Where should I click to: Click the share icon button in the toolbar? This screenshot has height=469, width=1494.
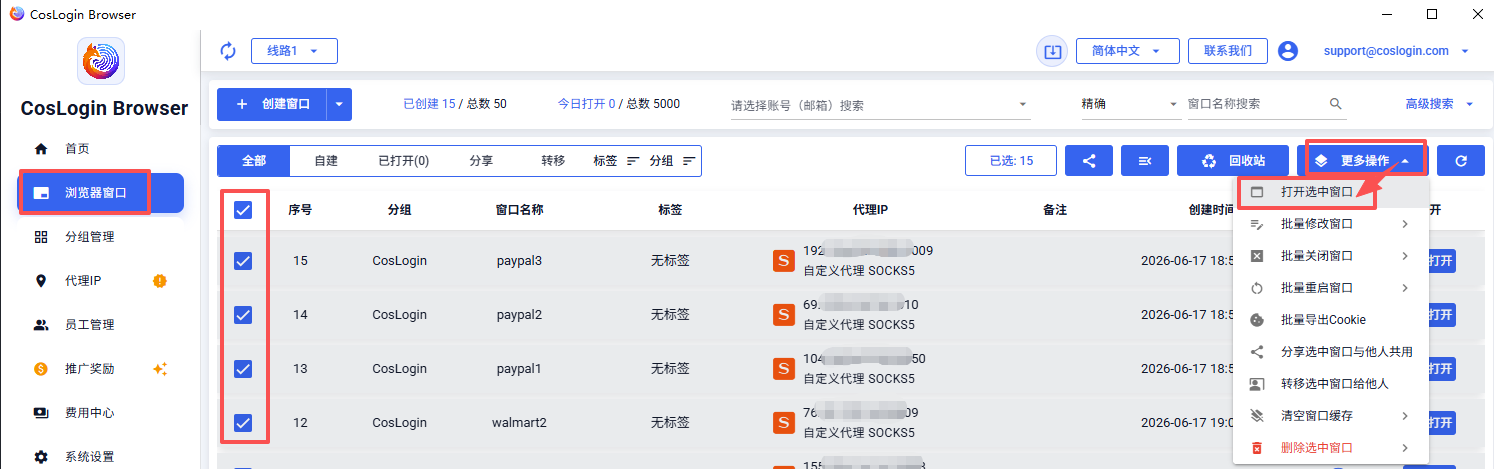click(1089, 160)
